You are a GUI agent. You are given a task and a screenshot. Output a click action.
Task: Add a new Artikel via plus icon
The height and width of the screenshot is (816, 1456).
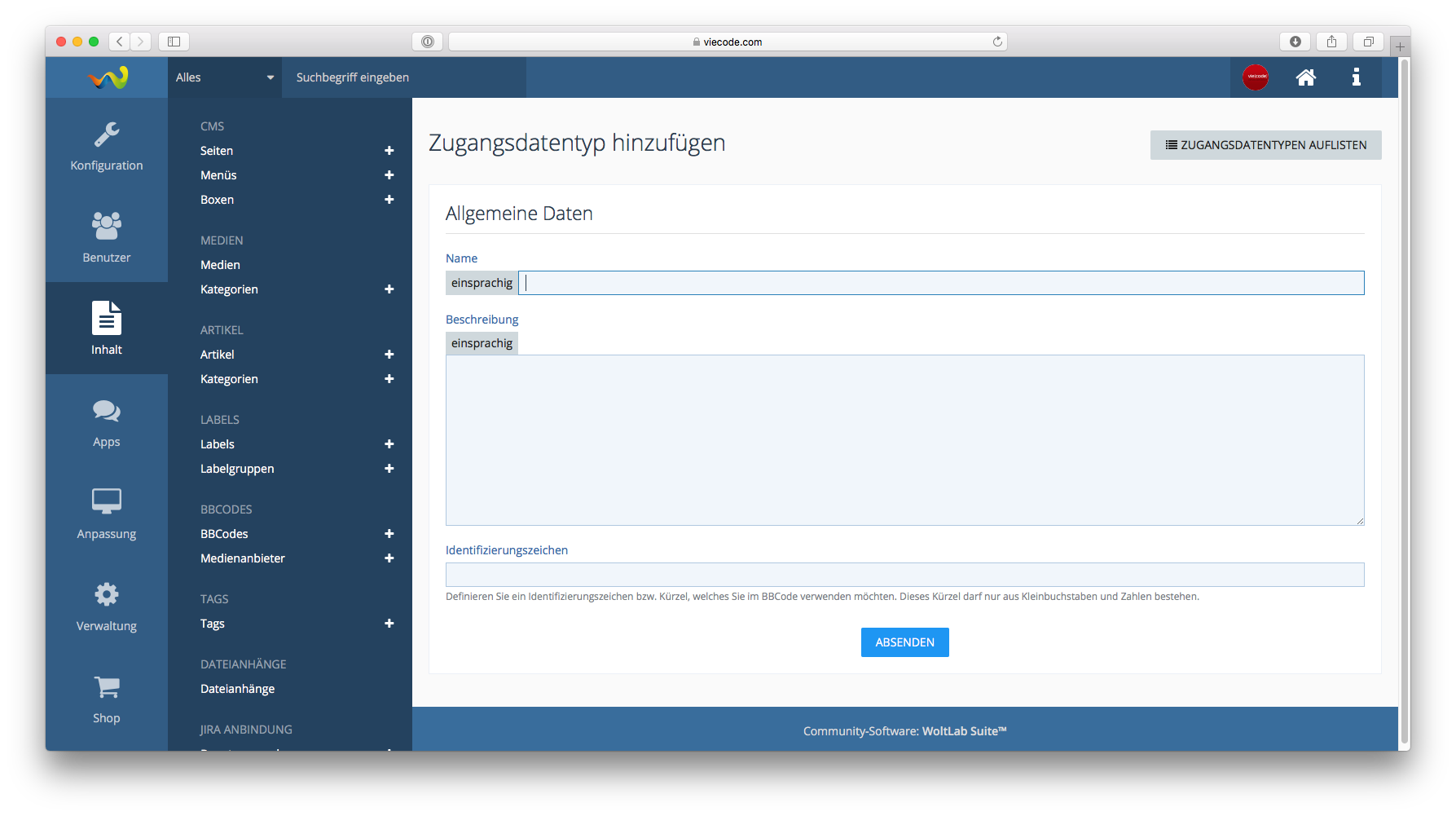(389, 355)
